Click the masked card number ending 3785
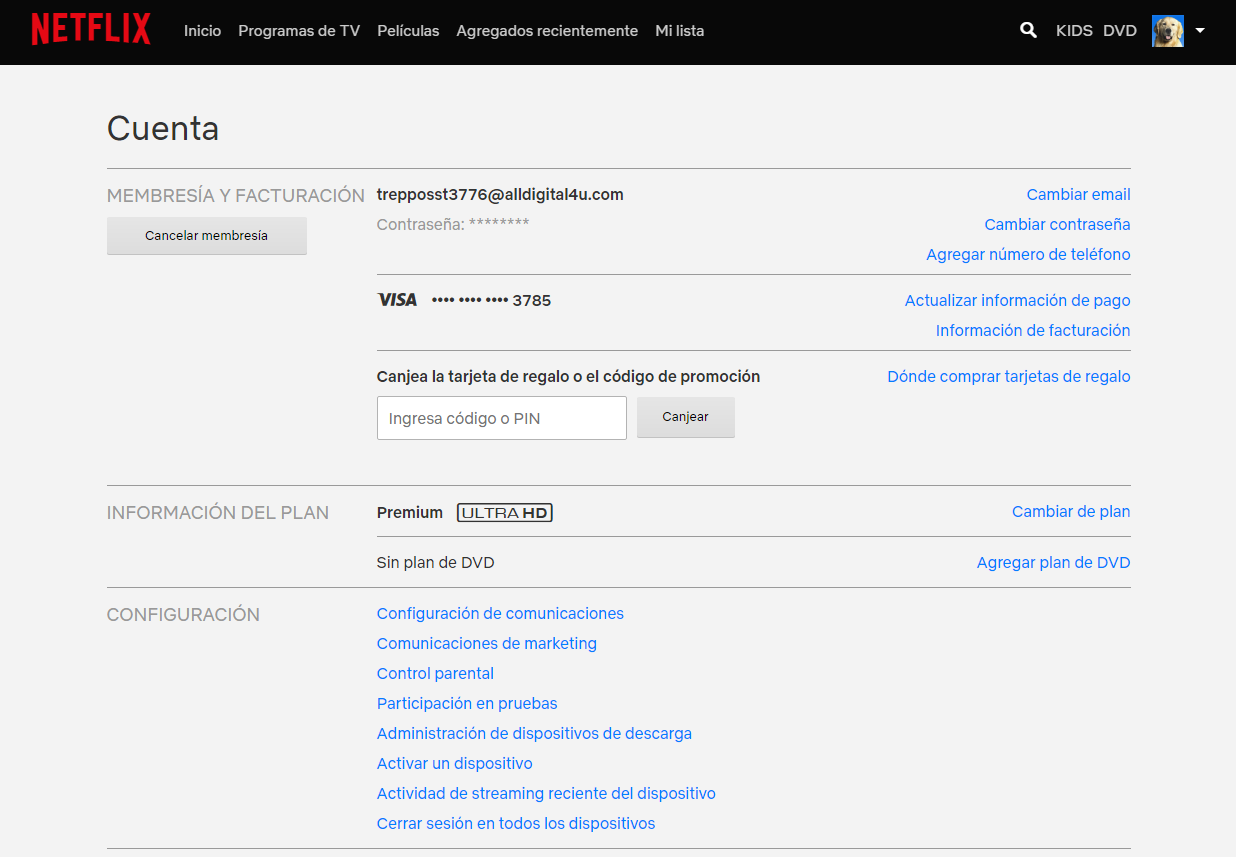 (491, 301)
